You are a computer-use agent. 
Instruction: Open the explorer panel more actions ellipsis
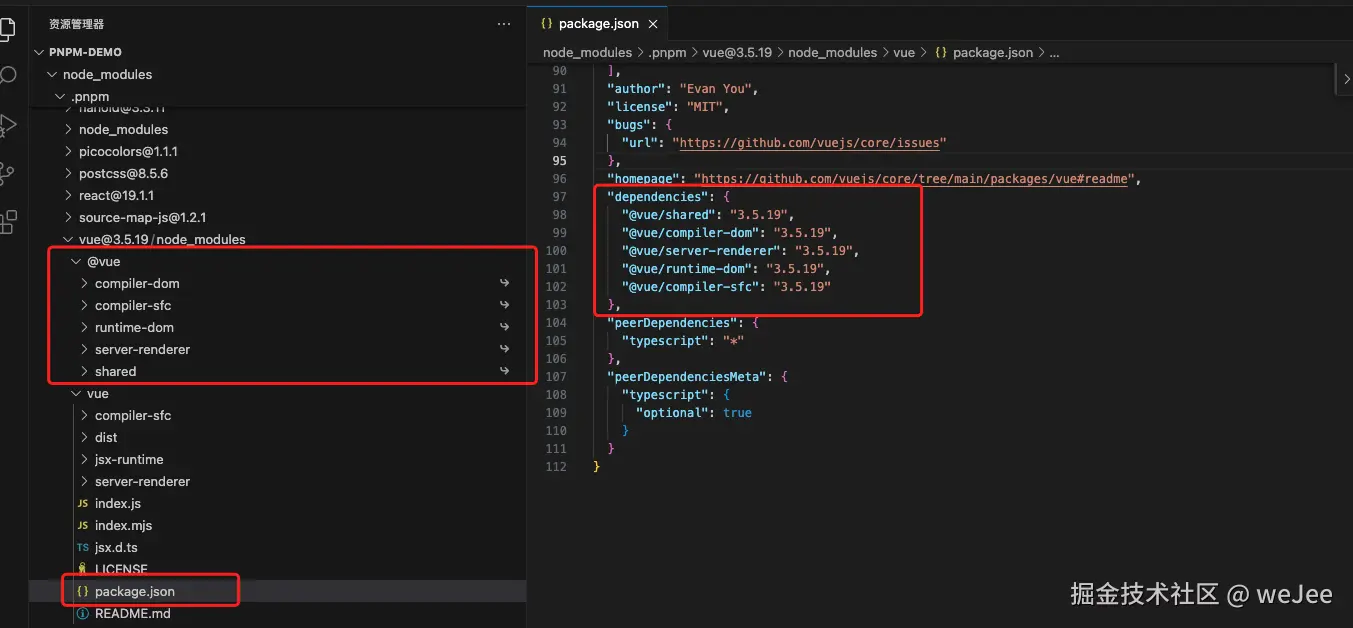(504, 23)
